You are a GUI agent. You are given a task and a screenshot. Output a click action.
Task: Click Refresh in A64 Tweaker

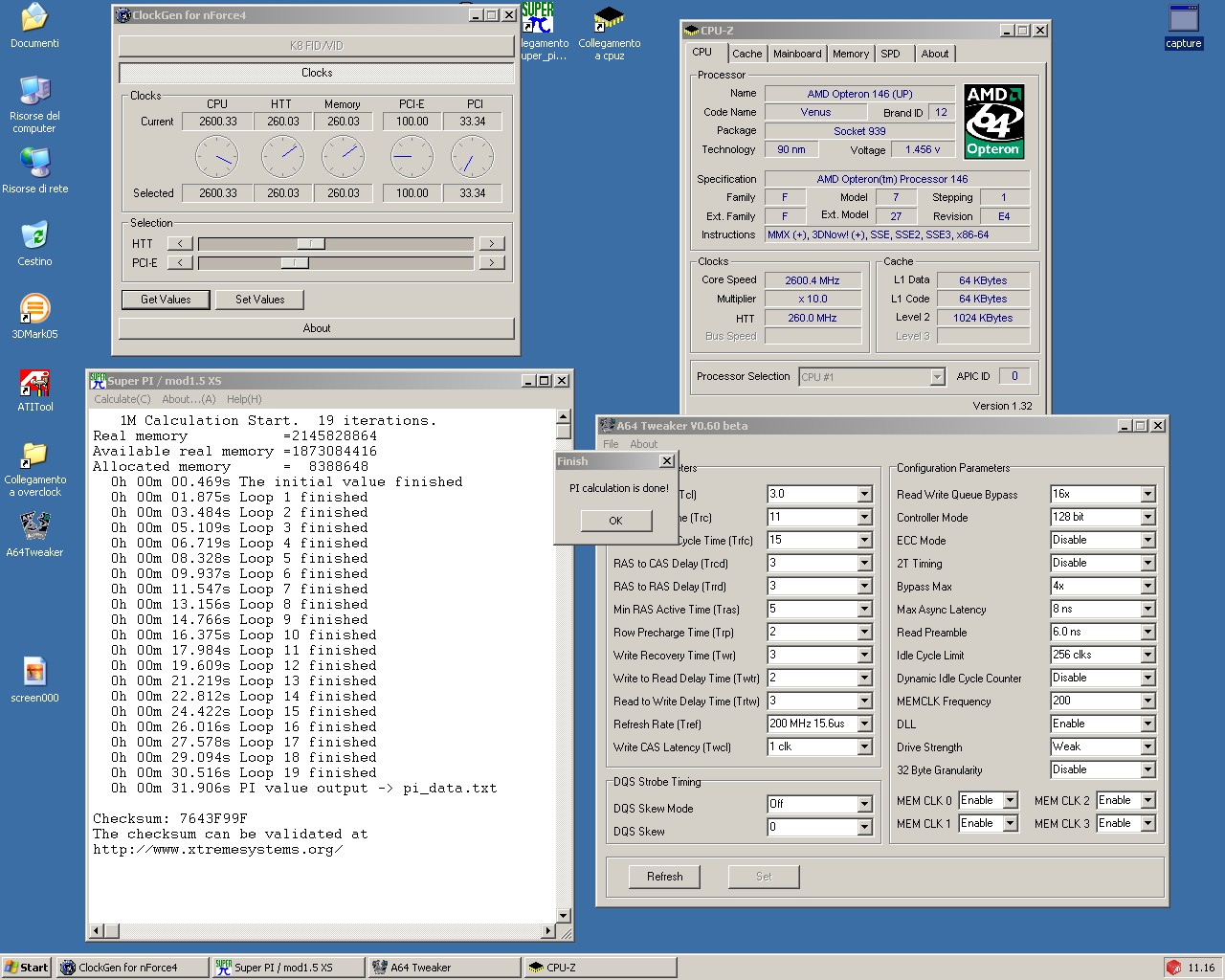click(665, 877)
